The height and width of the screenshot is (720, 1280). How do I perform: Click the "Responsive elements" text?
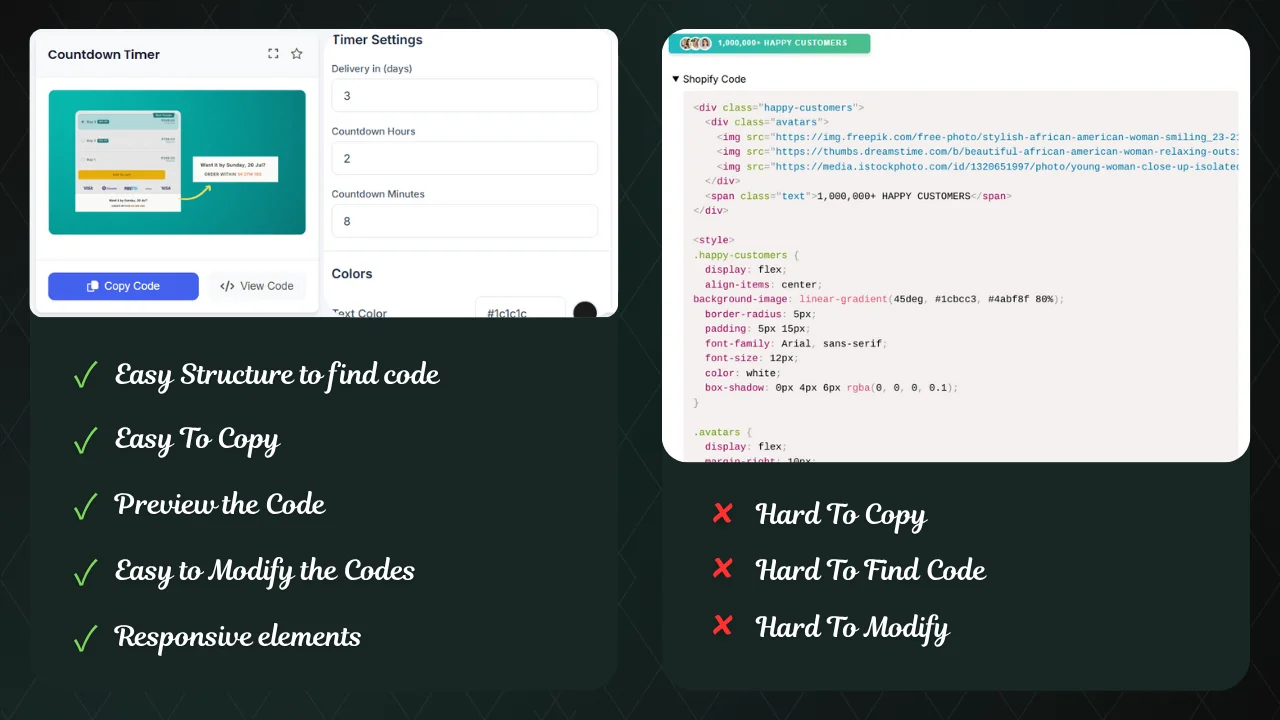(238, 636)
